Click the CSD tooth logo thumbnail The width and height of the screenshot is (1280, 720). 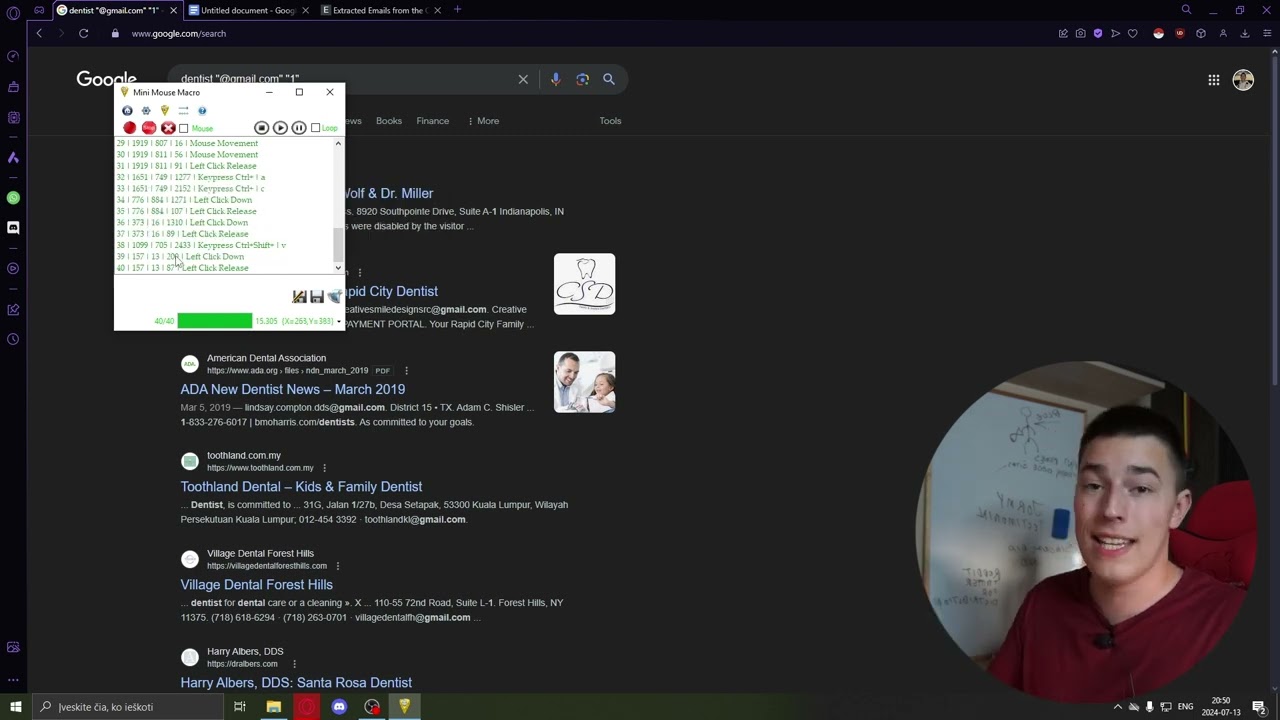(x=584, y=284)
